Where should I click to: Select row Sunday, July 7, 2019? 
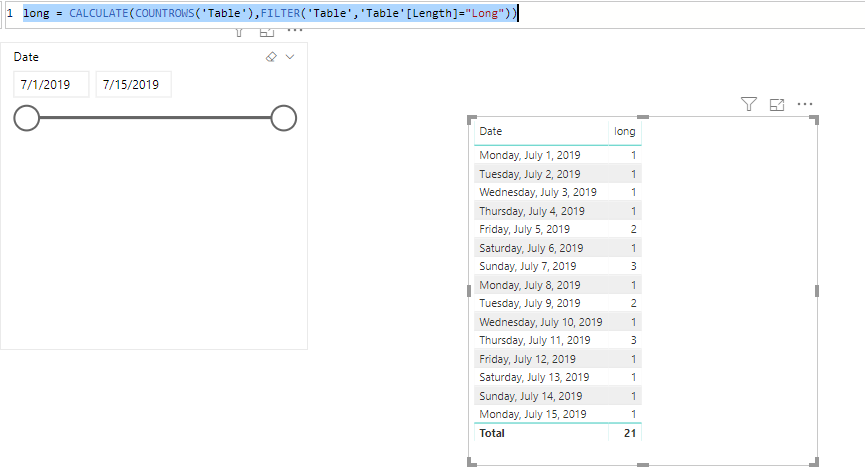(557, 266)
